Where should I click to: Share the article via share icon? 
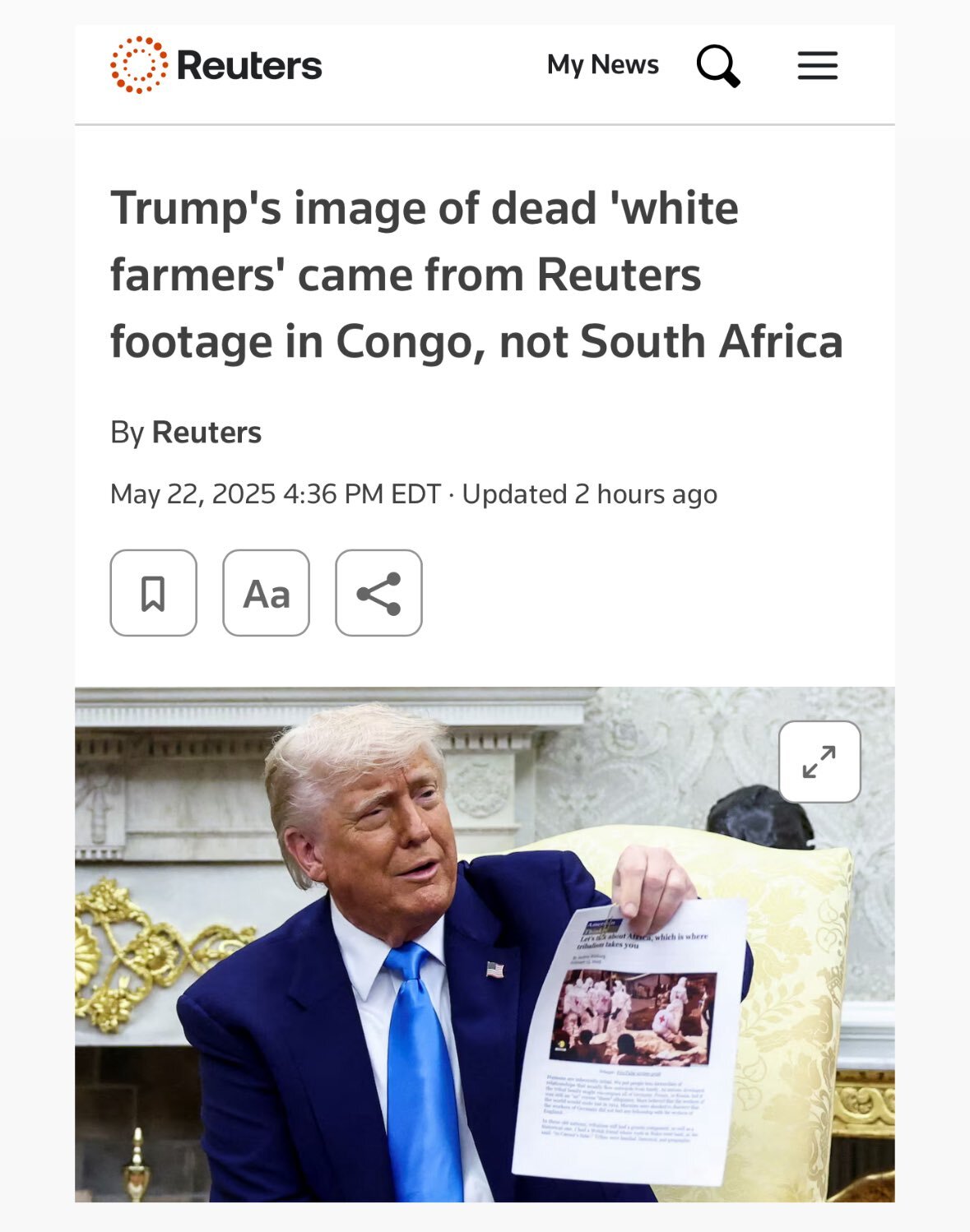[x=378, y=593]
